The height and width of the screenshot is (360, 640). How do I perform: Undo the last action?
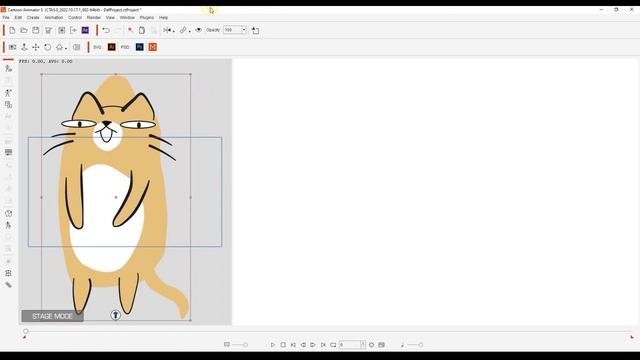click(106, 30)
